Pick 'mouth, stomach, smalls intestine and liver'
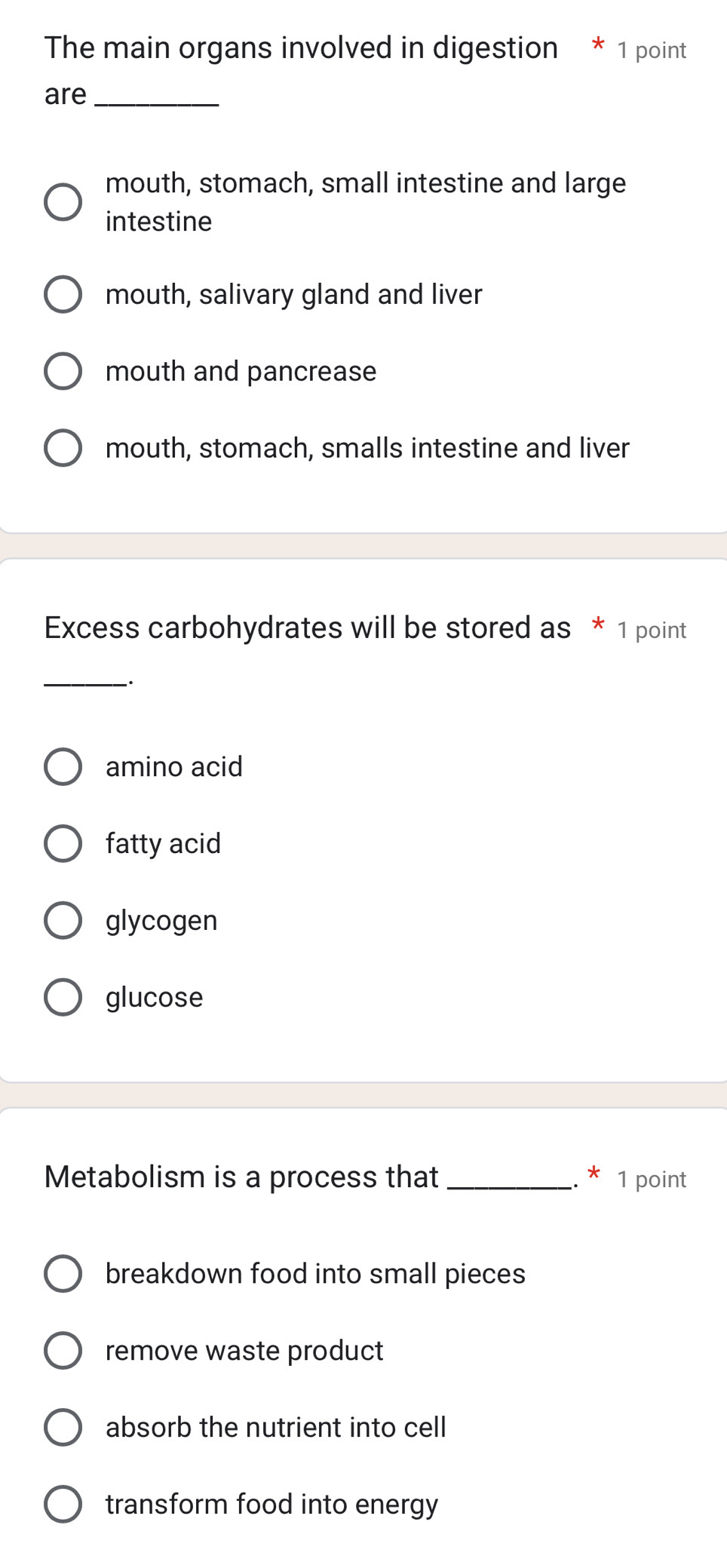This screenshot has height=1568, width=727. [63, 448]
